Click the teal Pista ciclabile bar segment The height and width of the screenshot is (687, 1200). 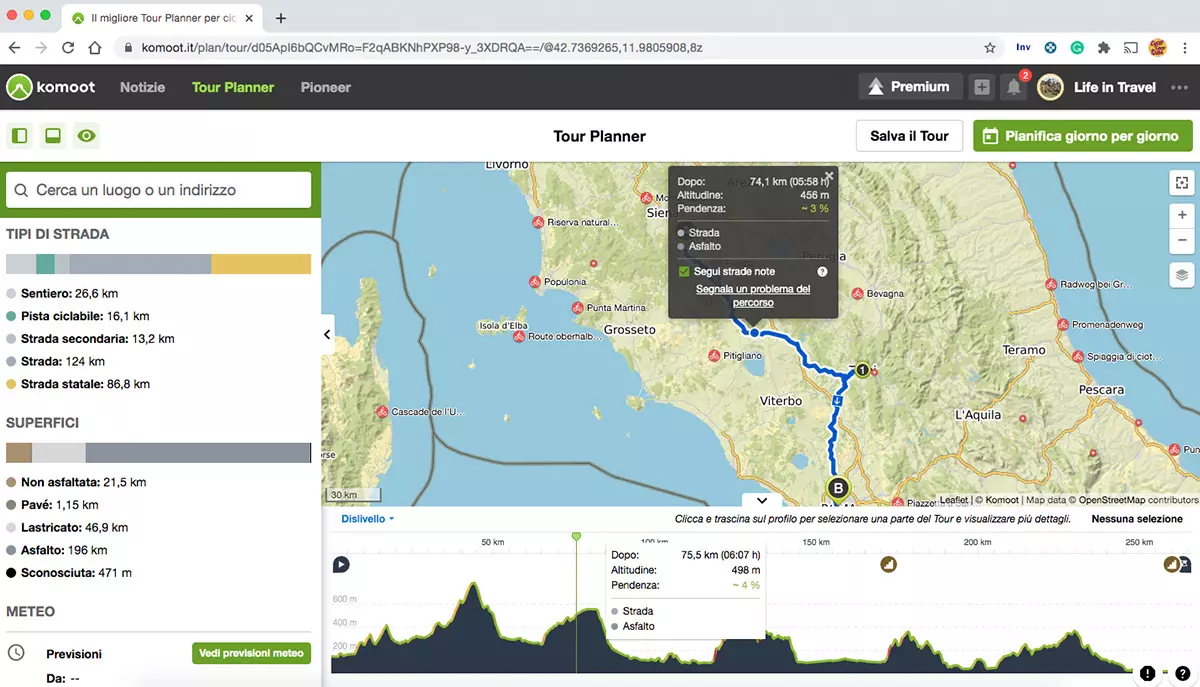(45, 264)
